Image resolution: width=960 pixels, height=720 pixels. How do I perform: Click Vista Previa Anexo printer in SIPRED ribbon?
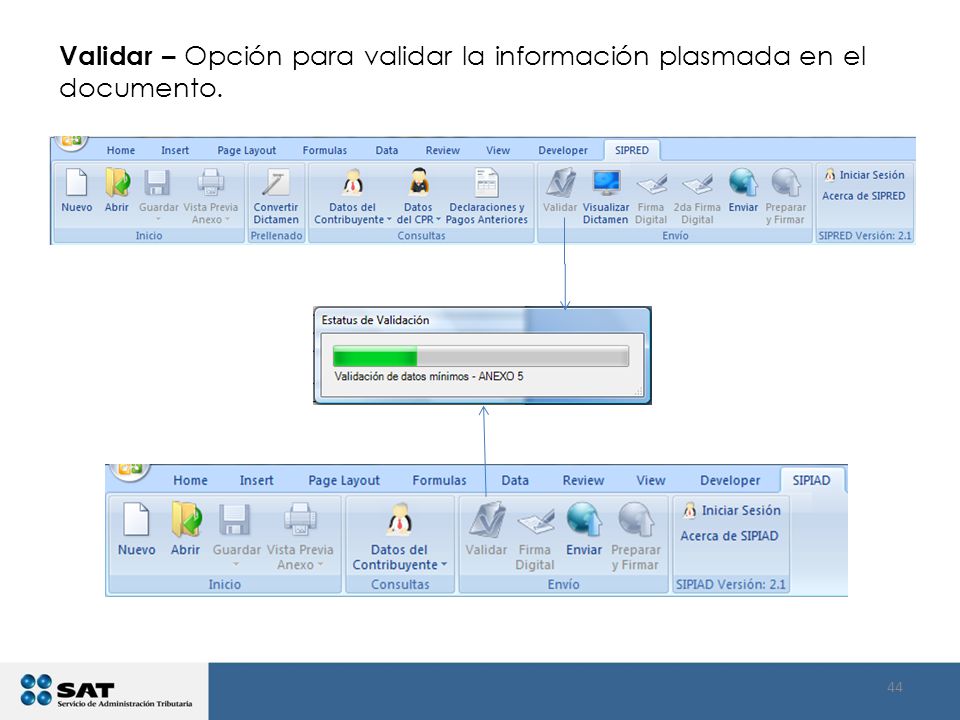tap(211, 183)
